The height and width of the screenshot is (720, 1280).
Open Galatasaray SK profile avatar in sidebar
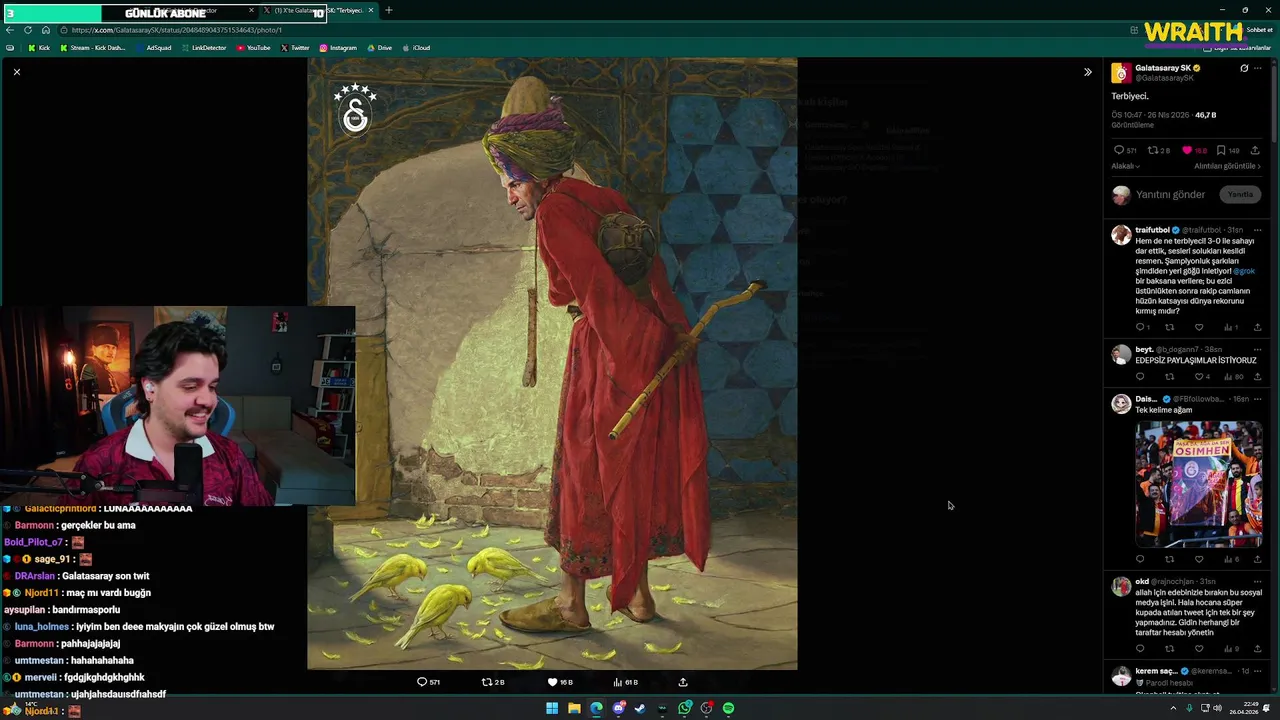[x=1121, y=73]
